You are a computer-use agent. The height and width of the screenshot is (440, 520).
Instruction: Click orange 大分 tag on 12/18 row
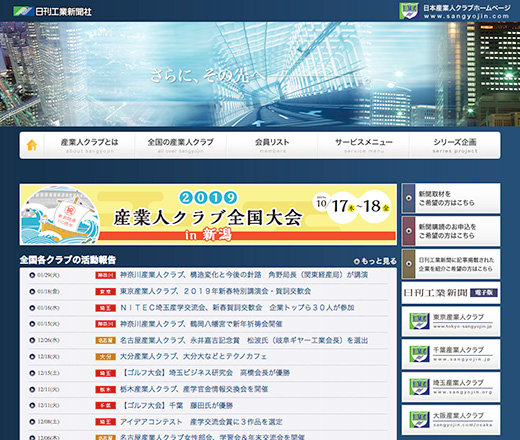coord(105,357)
